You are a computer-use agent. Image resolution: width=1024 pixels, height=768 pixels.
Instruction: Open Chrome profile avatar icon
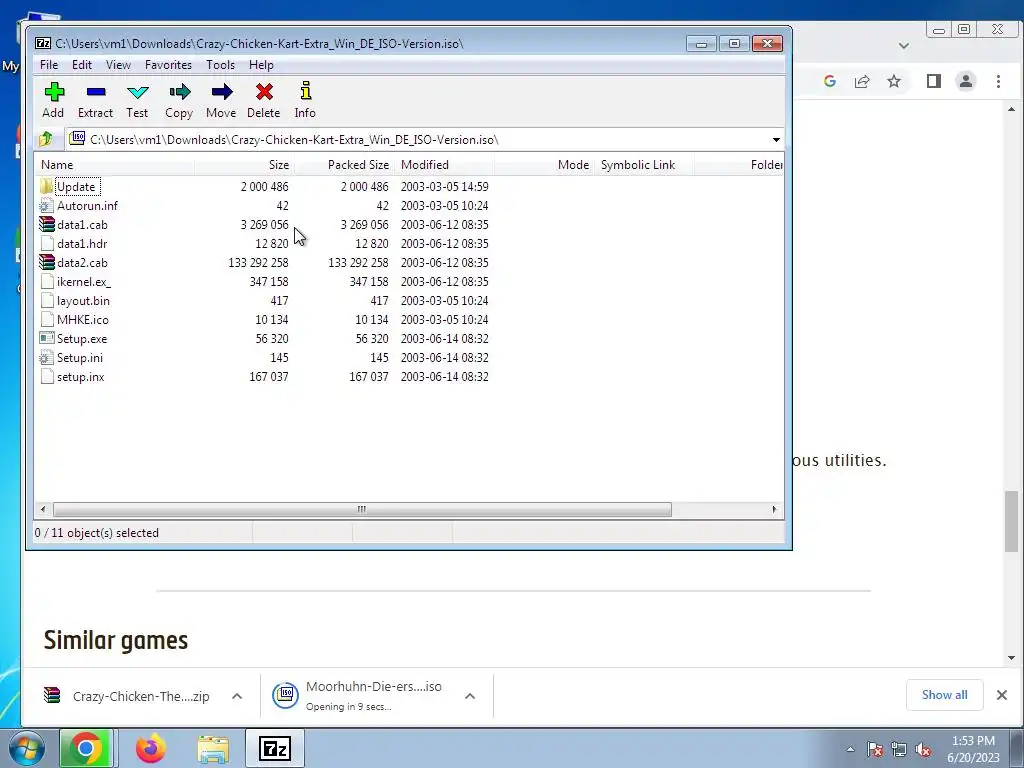point(966,81)
